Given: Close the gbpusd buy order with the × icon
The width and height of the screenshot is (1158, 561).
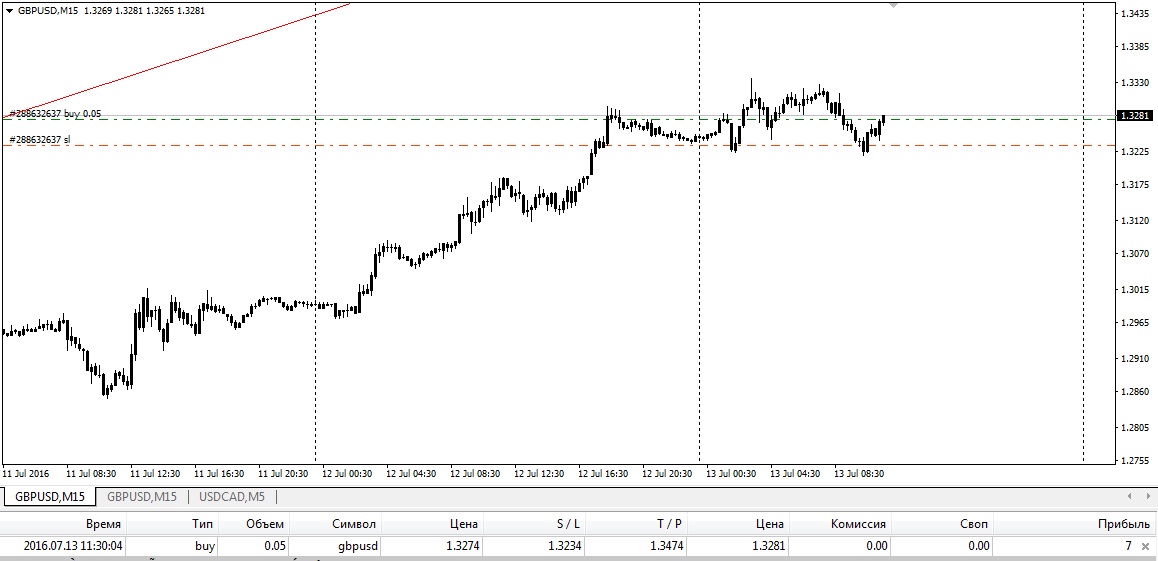Looking at the screenshot, I should click(1145, 547).
